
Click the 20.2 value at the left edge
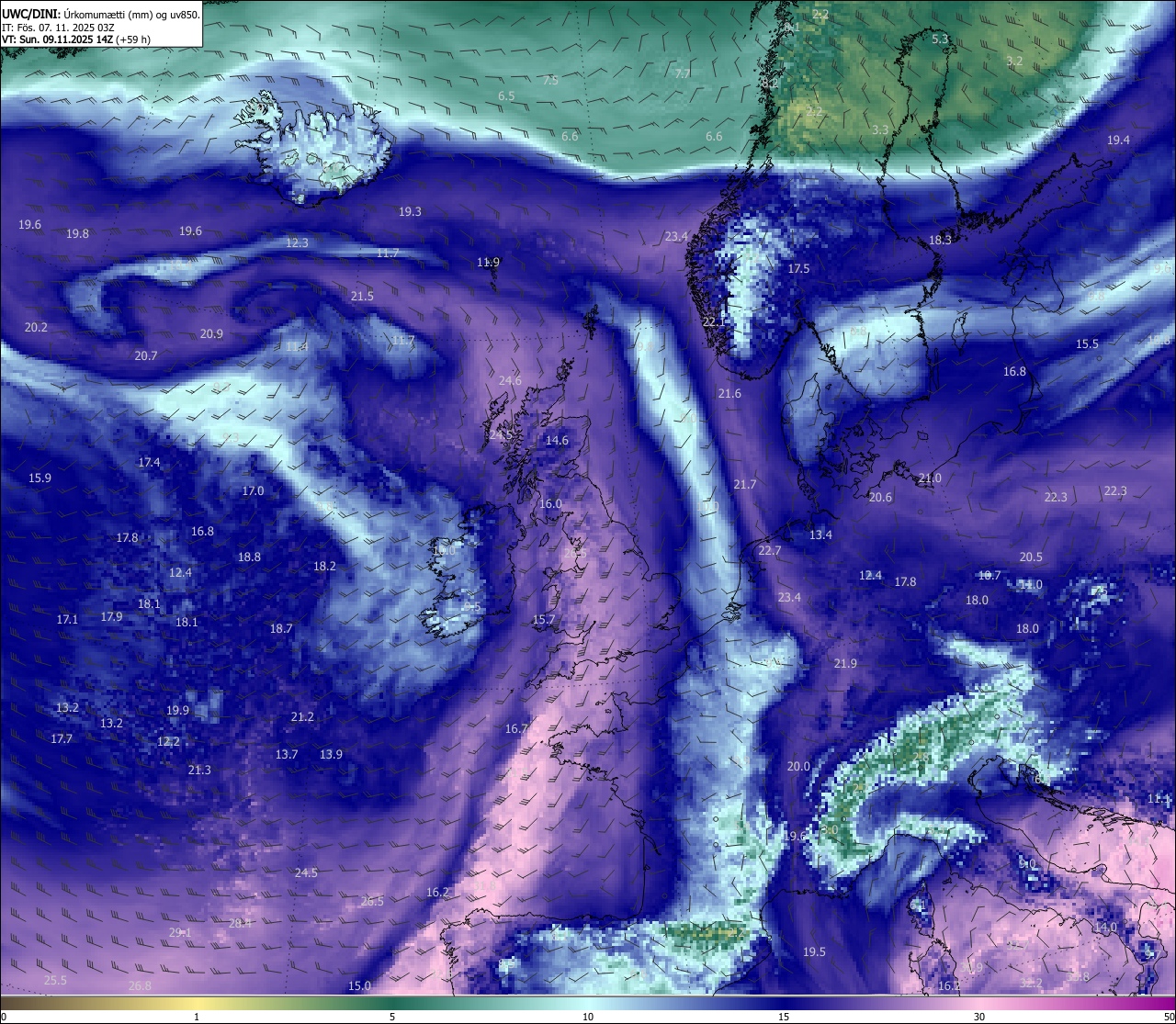pos(36,327)
